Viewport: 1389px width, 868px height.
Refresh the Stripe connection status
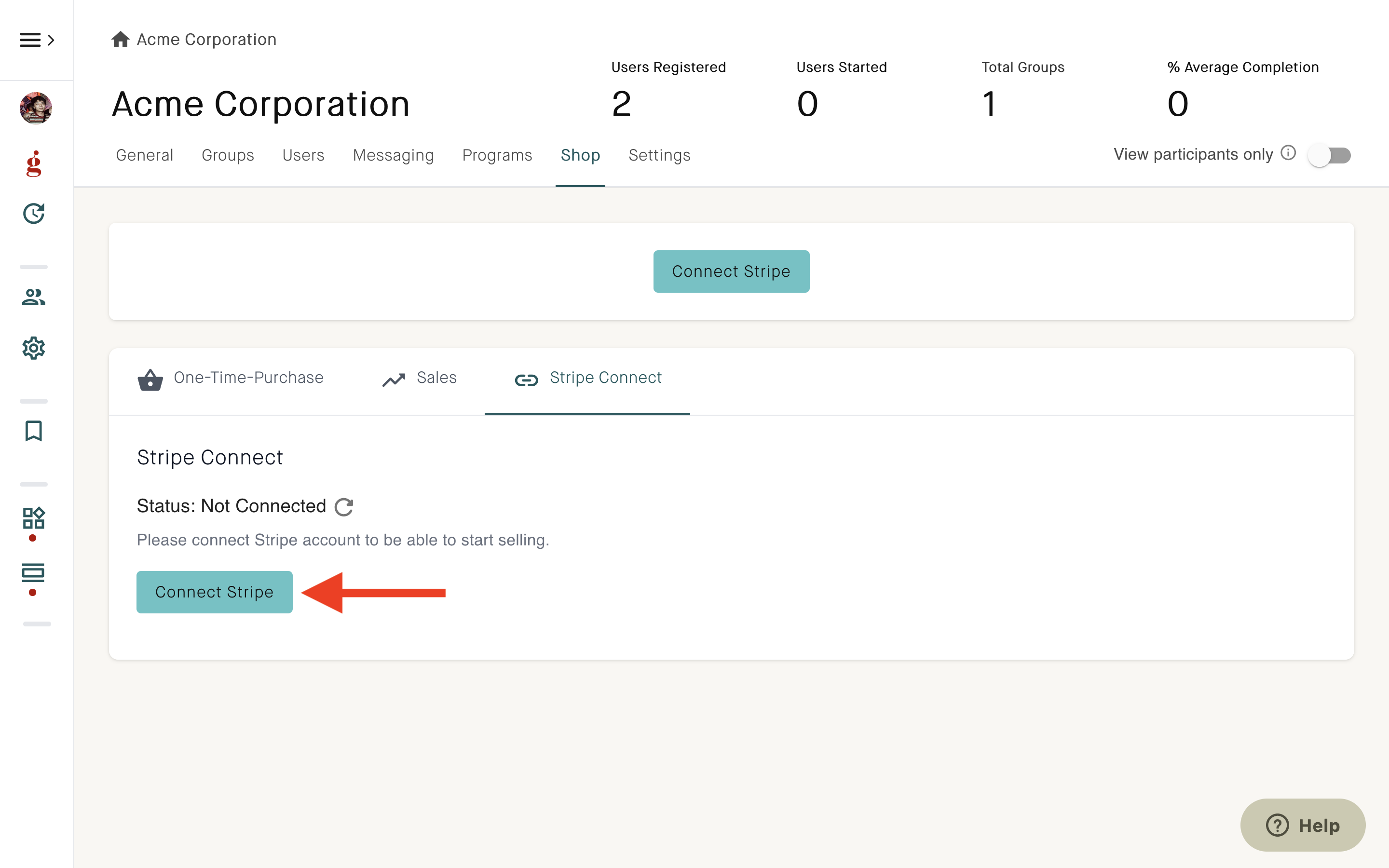343,506
